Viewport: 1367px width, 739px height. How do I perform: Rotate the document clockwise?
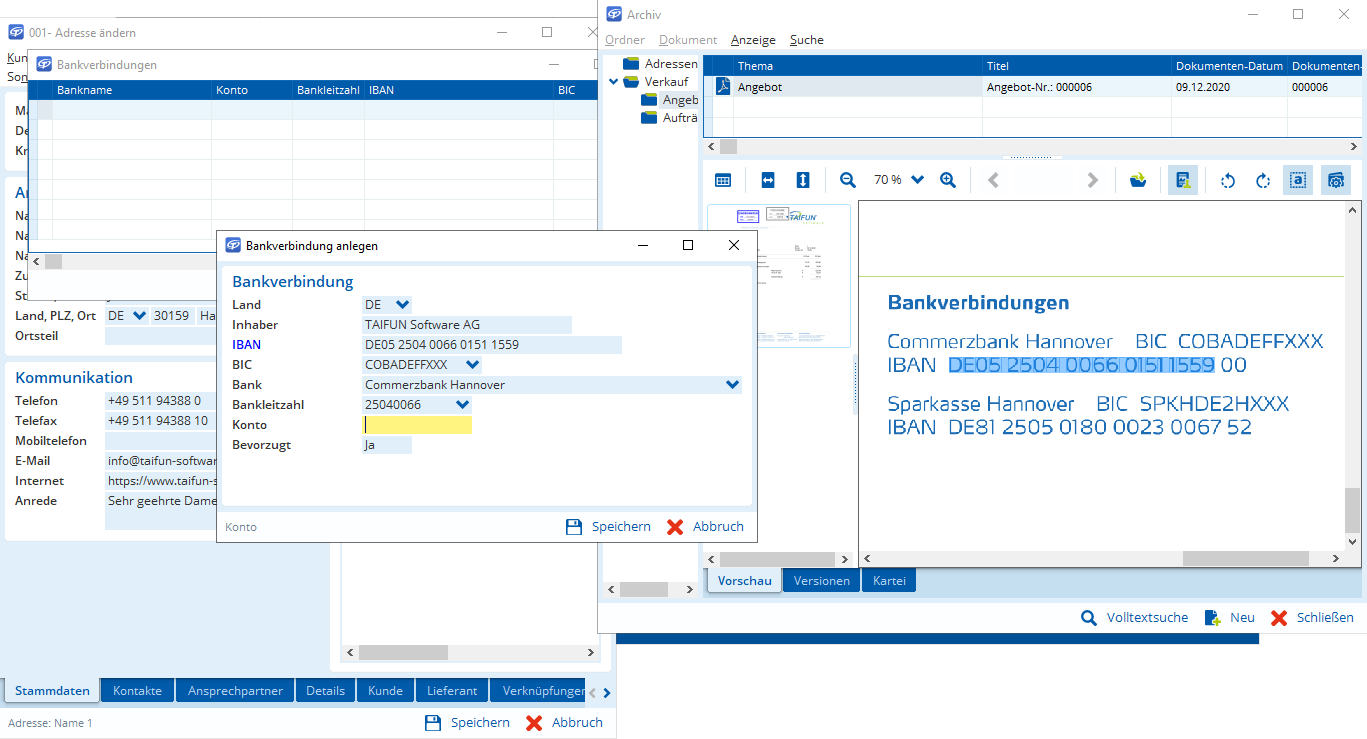click(1263, 180)
